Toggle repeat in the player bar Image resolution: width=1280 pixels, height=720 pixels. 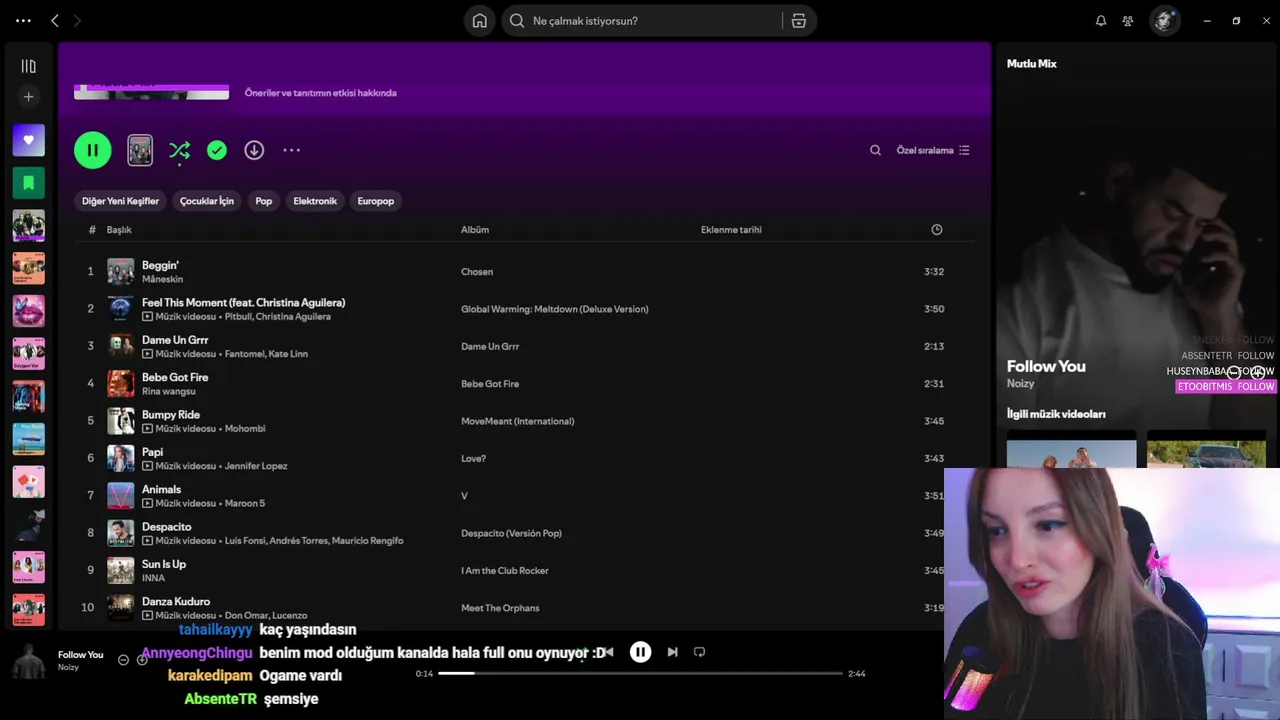pyautogui.click(x=699, y=652)
